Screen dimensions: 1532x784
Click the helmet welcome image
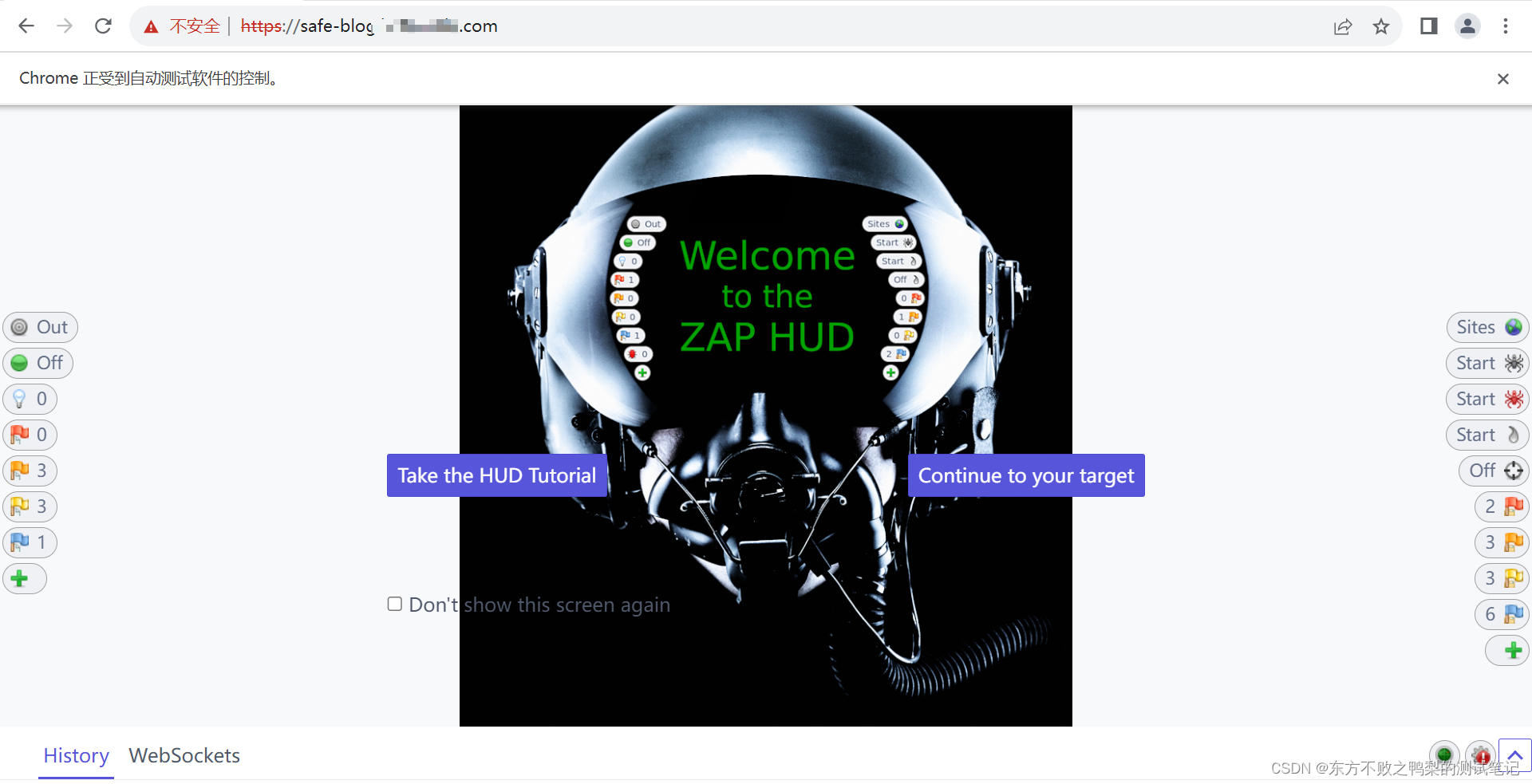[x=766, y=416]
